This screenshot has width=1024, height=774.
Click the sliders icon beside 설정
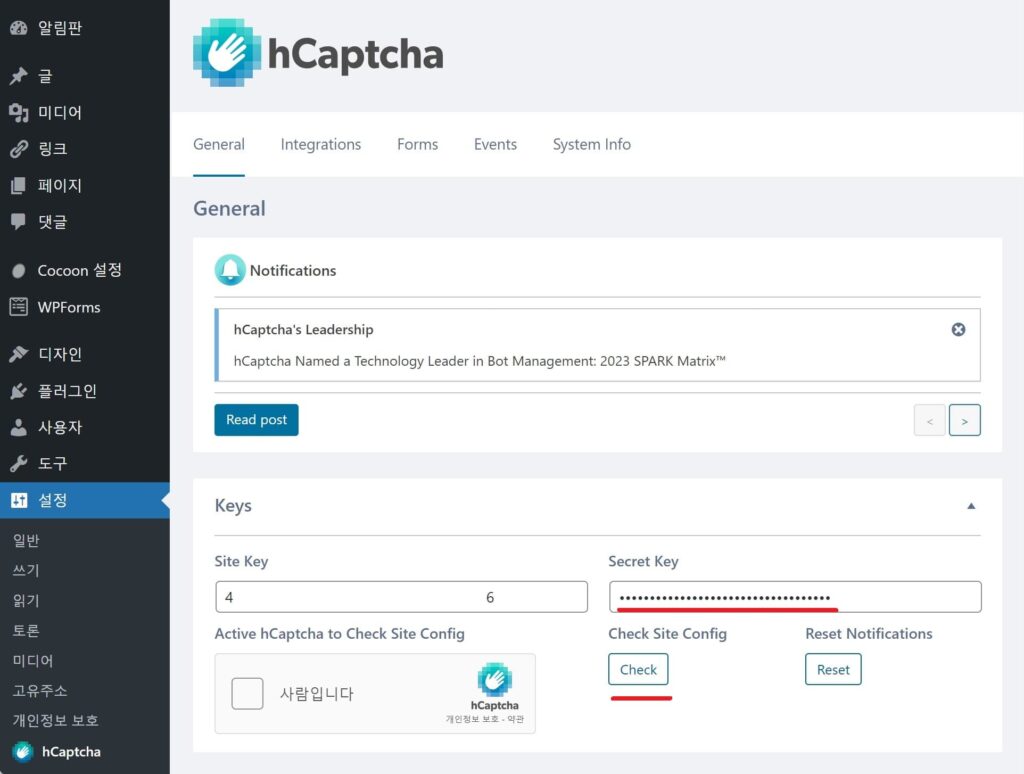(19, 500)
